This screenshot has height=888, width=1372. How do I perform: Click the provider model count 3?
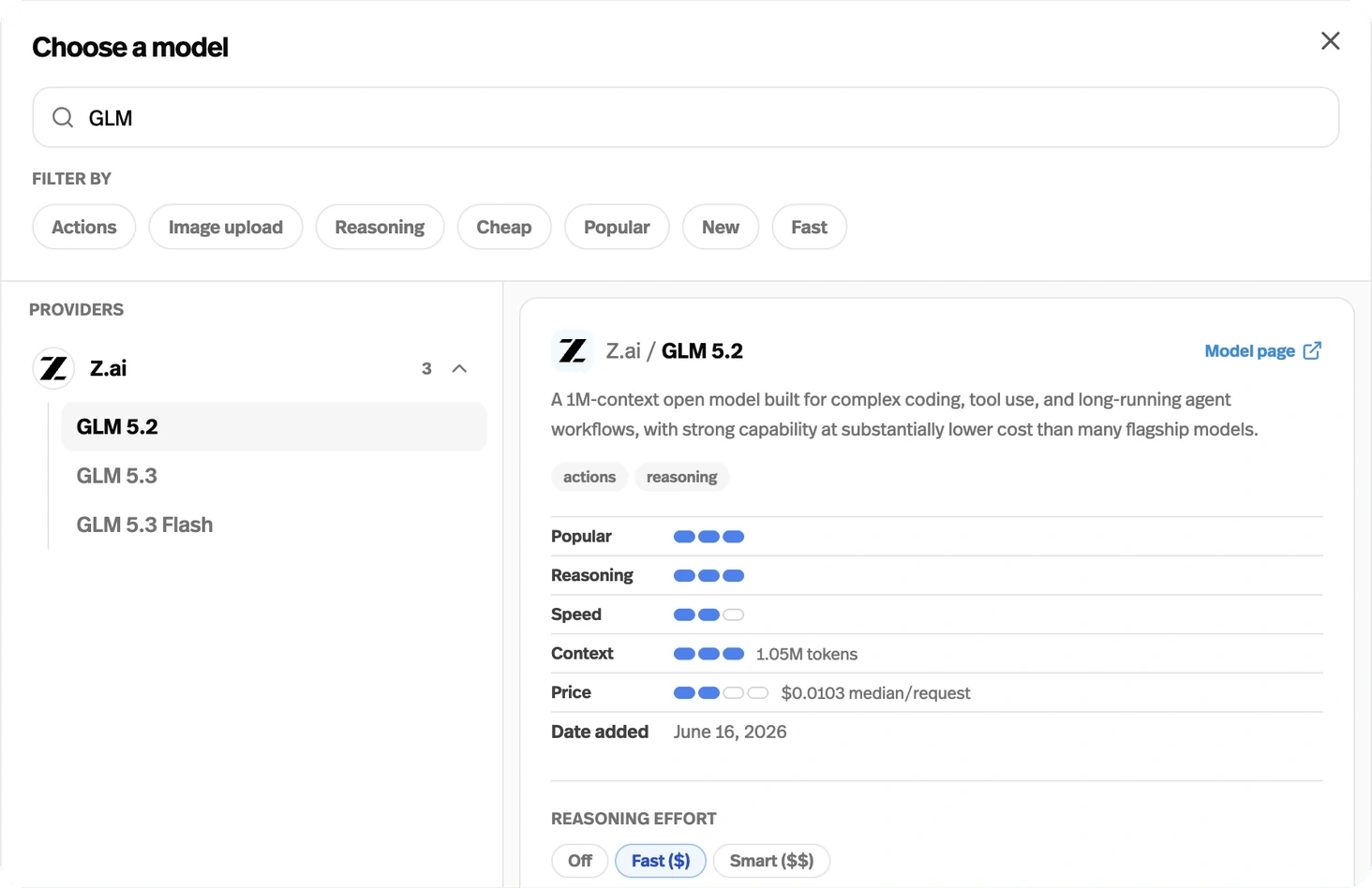pos(426,369)
